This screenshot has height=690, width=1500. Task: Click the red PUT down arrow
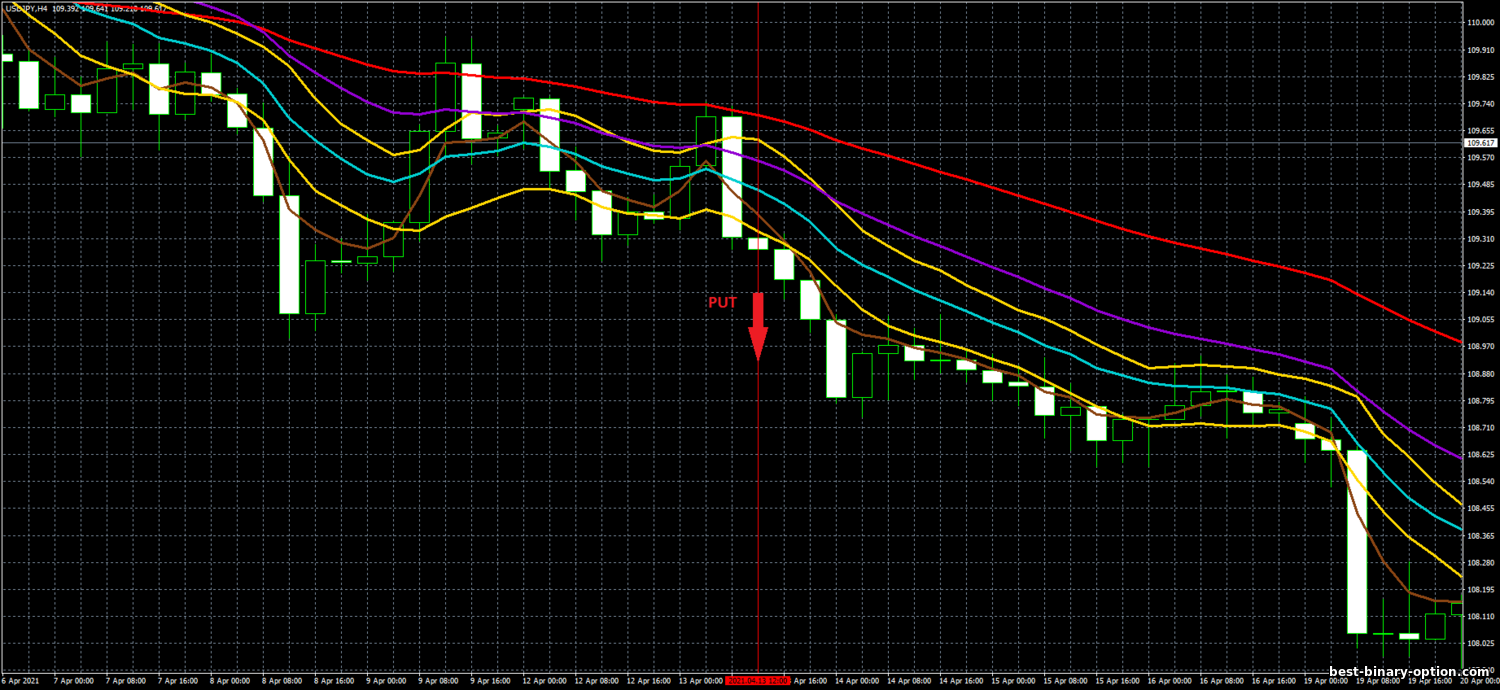[758, 326]
